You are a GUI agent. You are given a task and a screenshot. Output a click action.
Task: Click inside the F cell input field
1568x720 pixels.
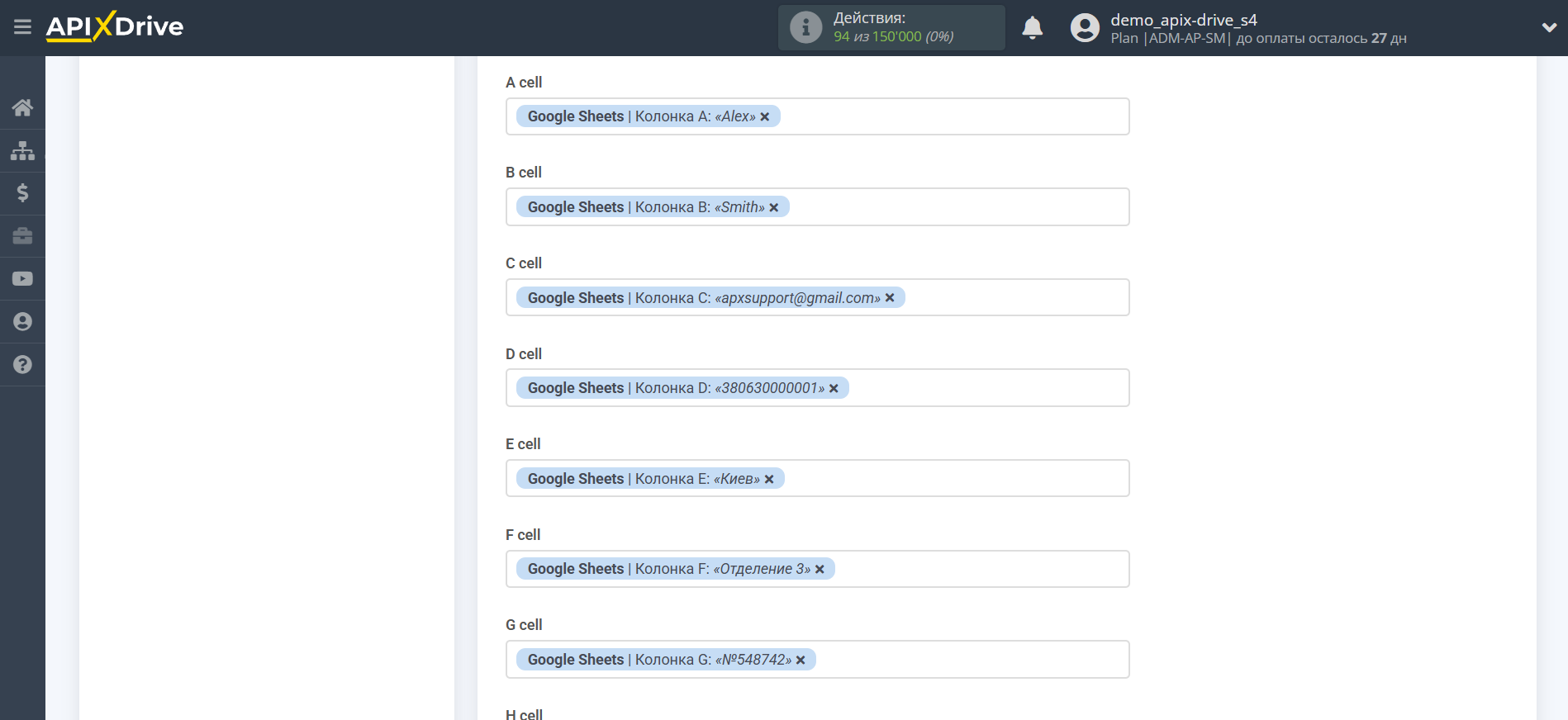click(975, 569)
